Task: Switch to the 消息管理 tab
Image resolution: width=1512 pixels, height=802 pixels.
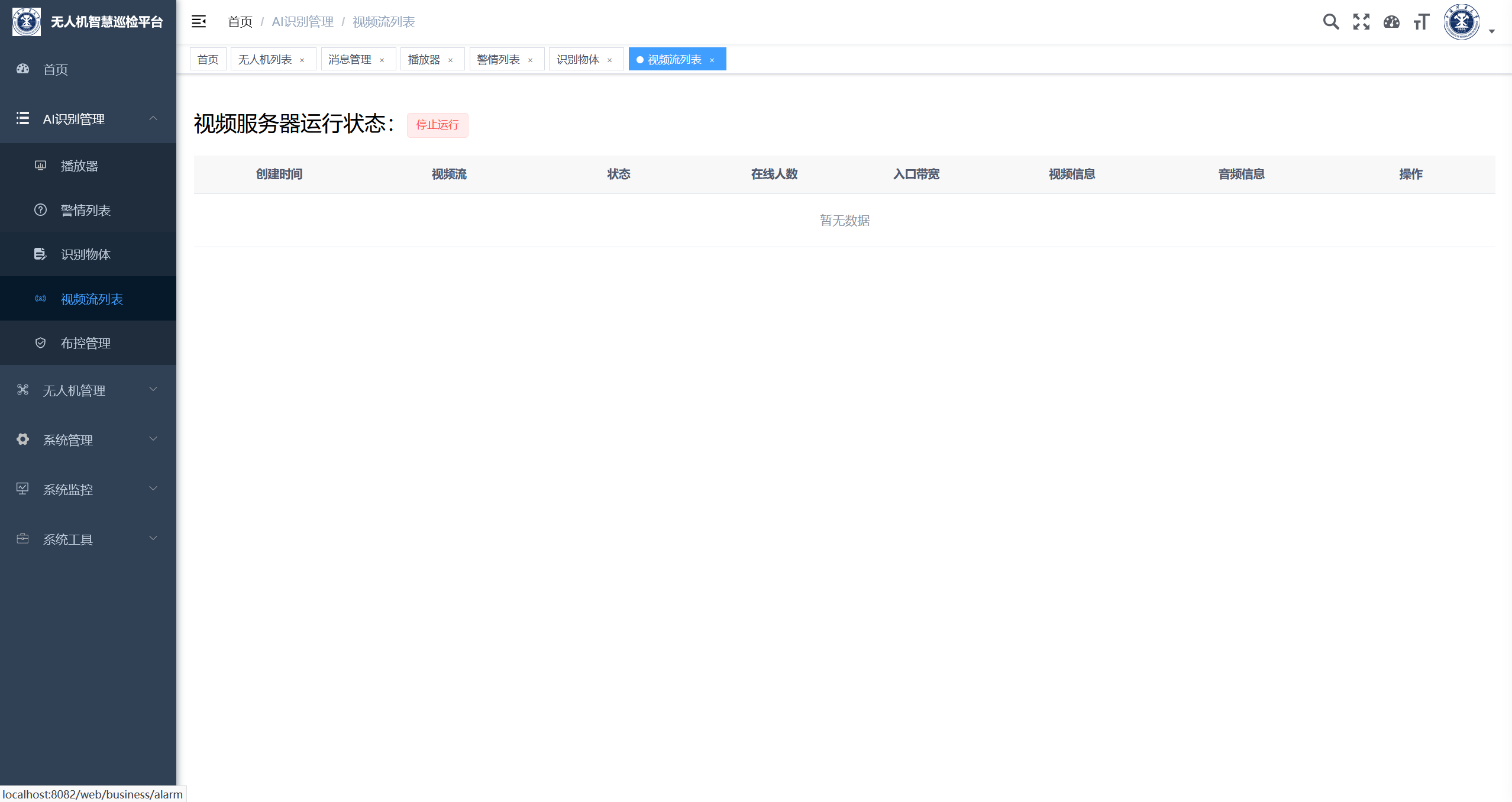Action: (x=350, y=59)
